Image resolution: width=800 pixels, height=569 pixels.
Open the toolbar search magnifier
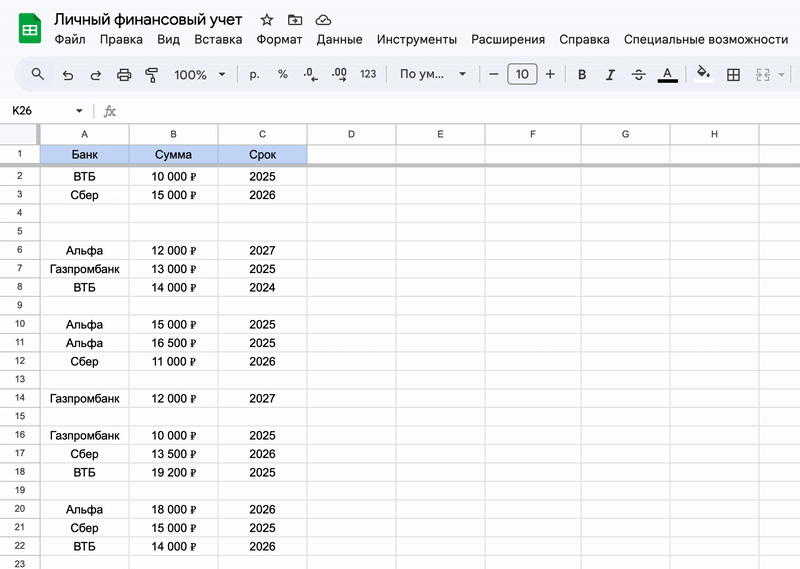coord(37,75)
